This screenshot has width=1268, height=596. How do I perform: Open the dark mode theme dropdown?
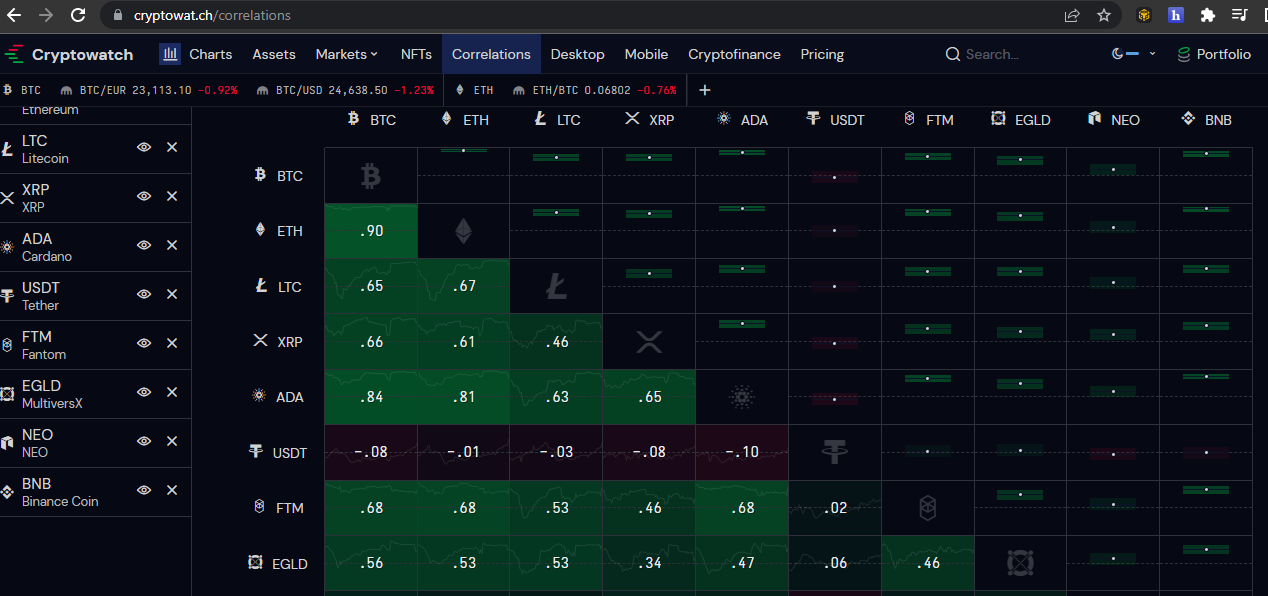(1134, 54)
